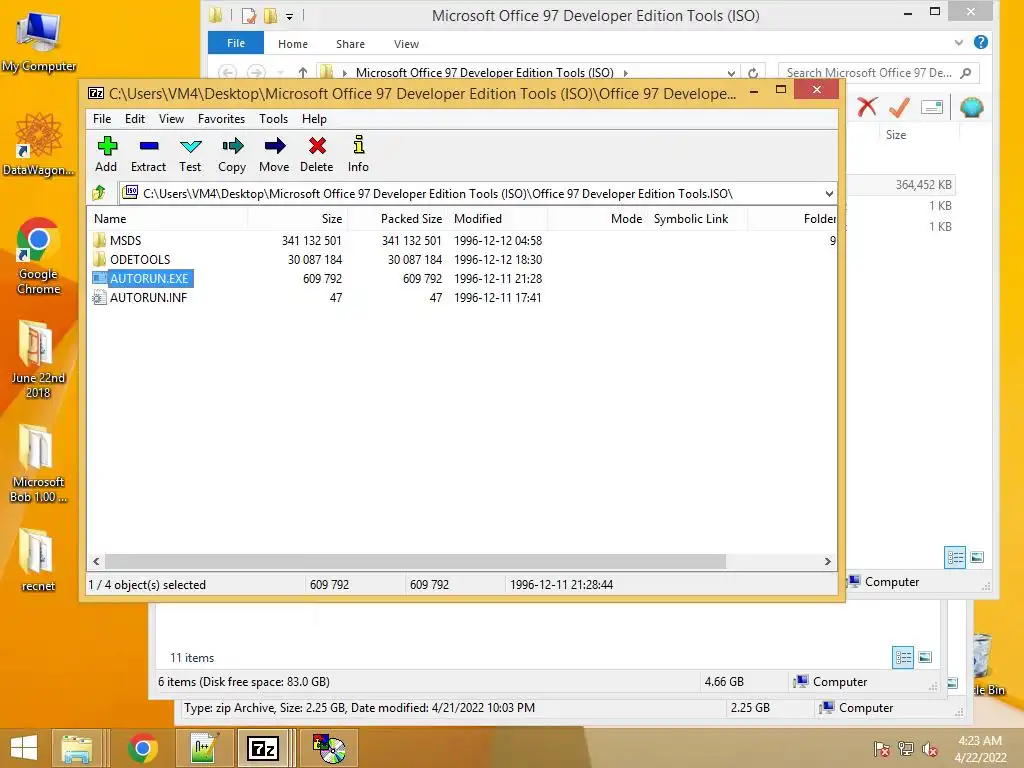Viewport: 1024px width, 768px height.
Task: Open the recnet desktop folder
Action: click(x=38, y=560)
